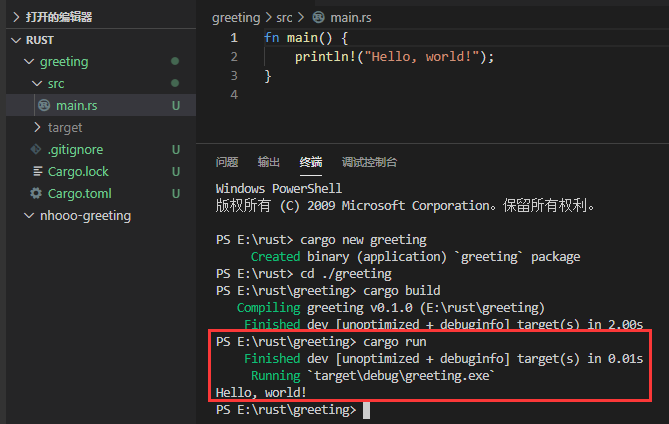Switch to the 问题 panel tab

point(227,162)
